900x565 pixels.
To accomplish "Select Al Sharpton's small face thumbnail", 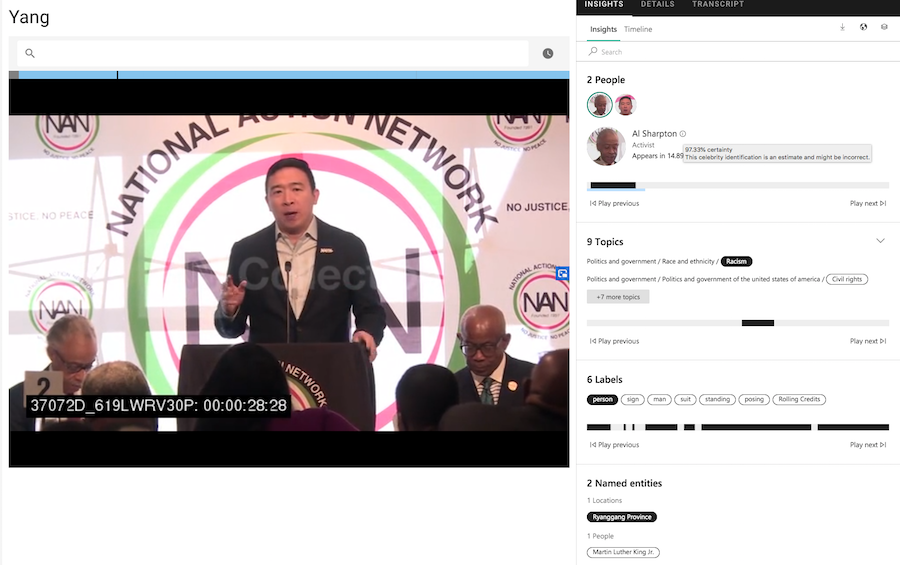I will (x=599, y=105).
